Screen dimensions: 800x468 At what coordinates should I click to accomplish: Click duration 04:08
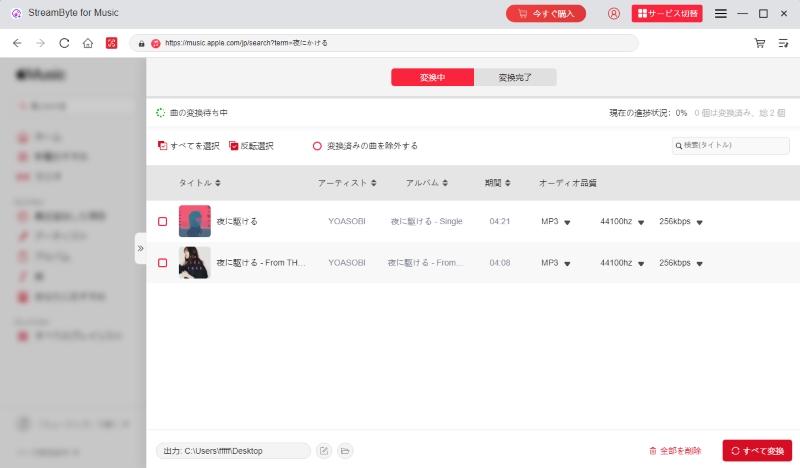pyautogui.click(x=499, y=263)
